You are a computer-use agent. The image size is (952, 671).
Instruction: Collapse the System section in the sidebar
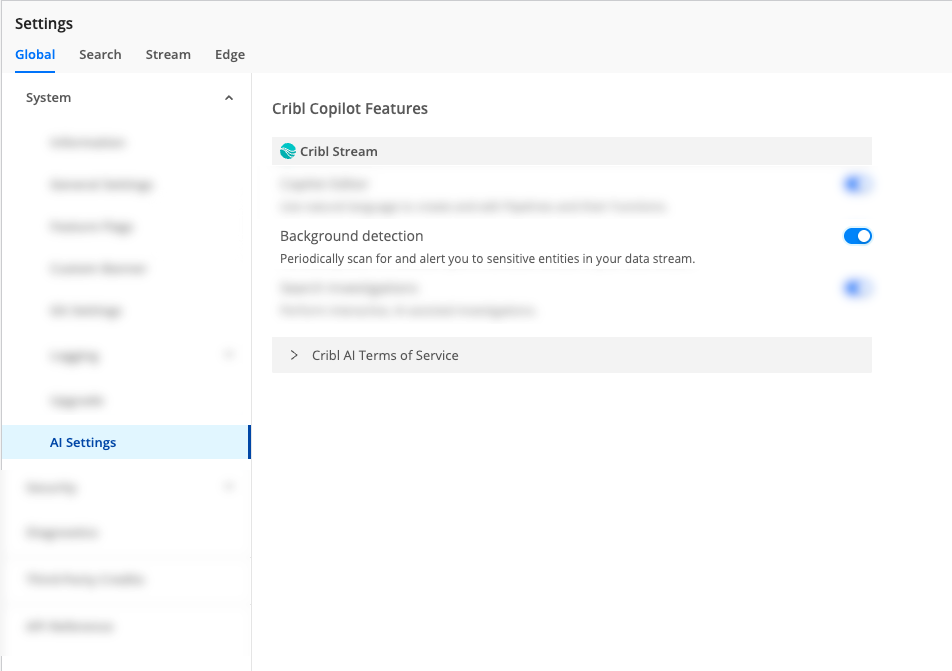click(x=229, y=97)
